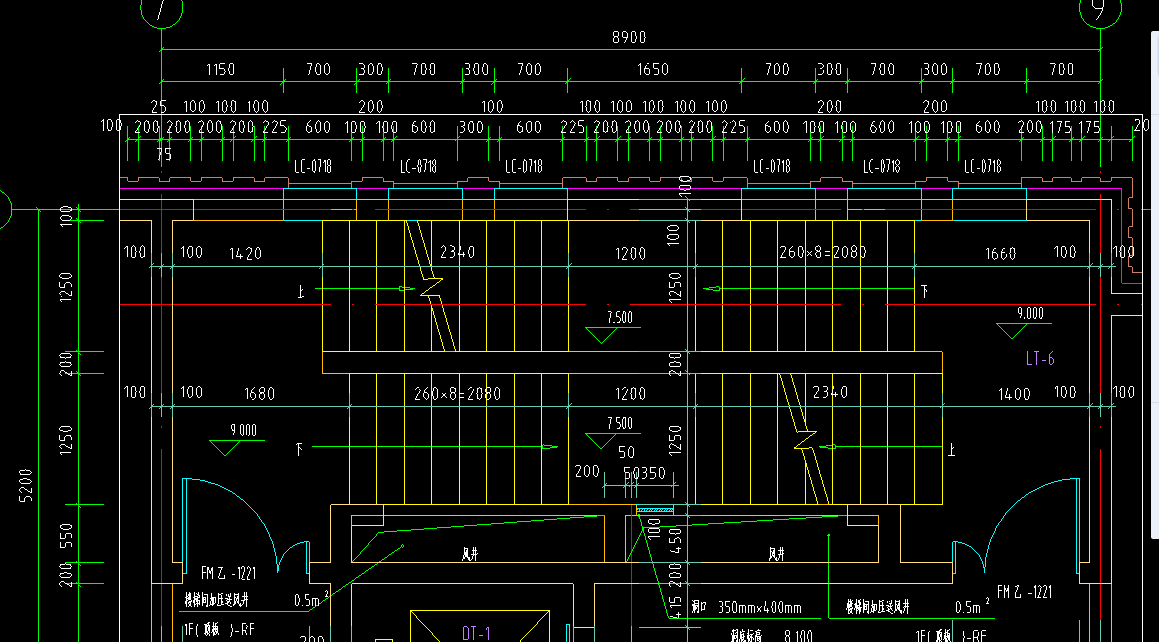Select 2340 text in the lower right flight
Screen dimensions: 1159x642
[830, 392]
